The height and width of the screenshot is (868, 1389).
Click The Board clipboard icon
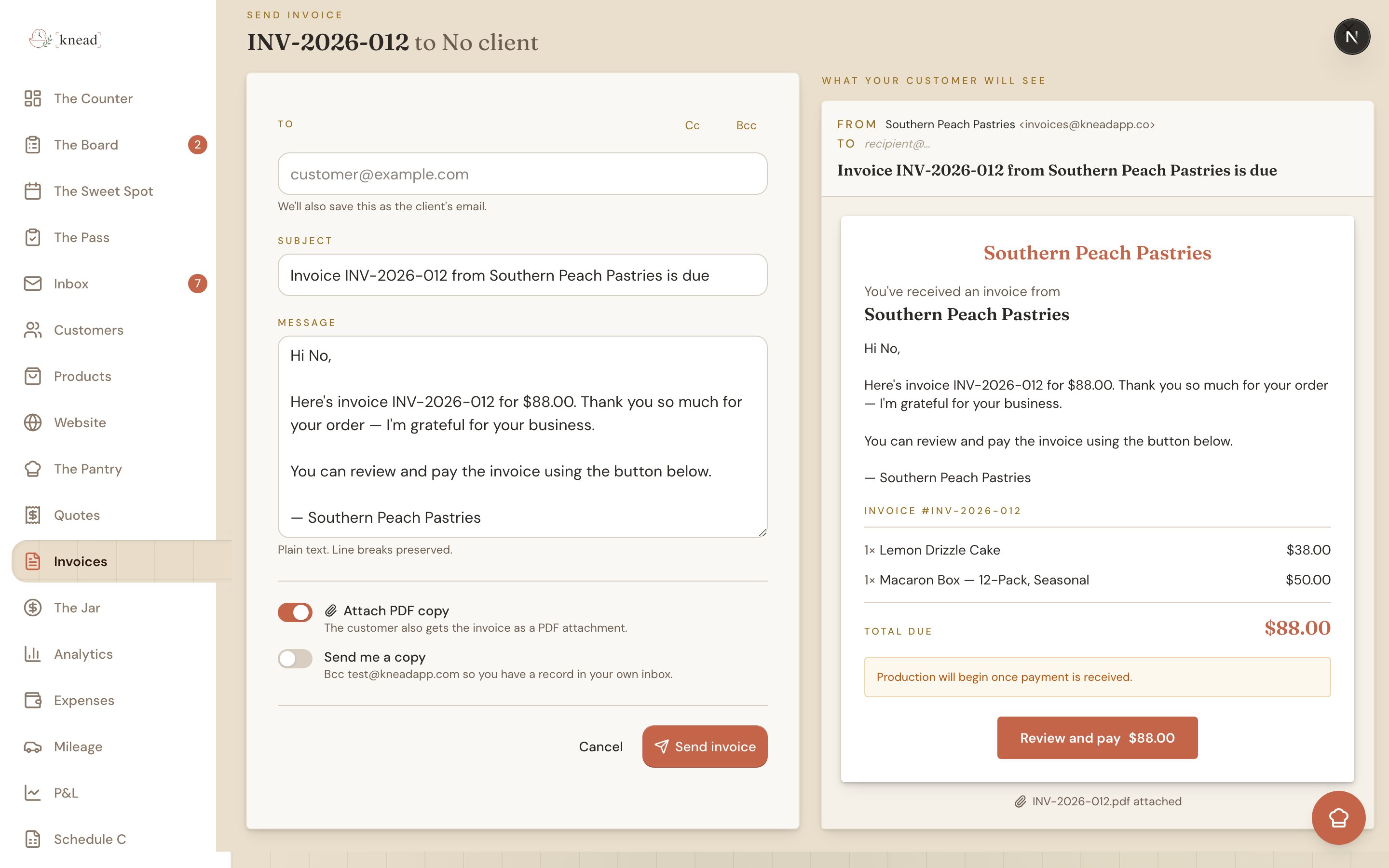click(33, 145)
